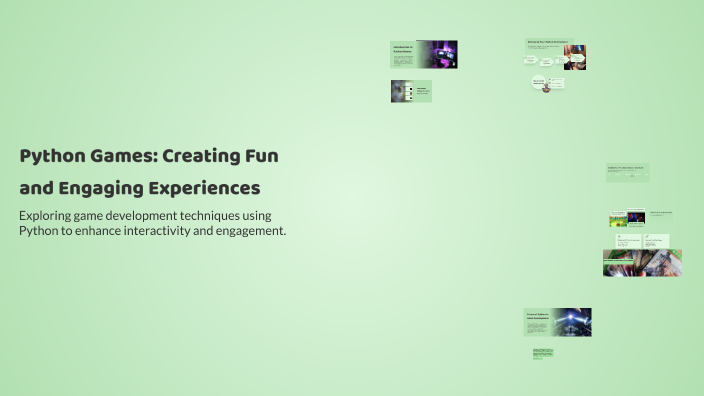Open the dark red-and-blue game screenshot thumbnail

click(x=636, y=217)
